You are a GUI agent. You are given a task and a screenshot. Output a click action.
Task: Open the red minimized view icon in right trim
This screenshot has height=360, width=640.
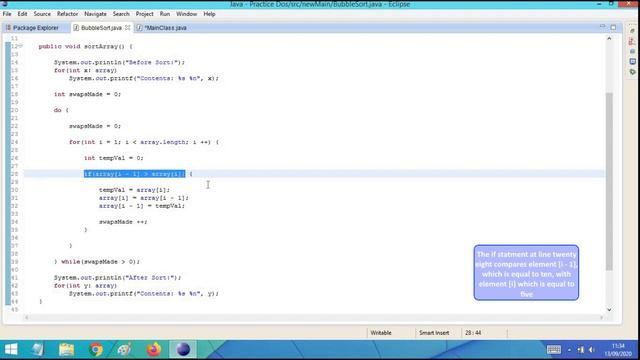point(632,41)
